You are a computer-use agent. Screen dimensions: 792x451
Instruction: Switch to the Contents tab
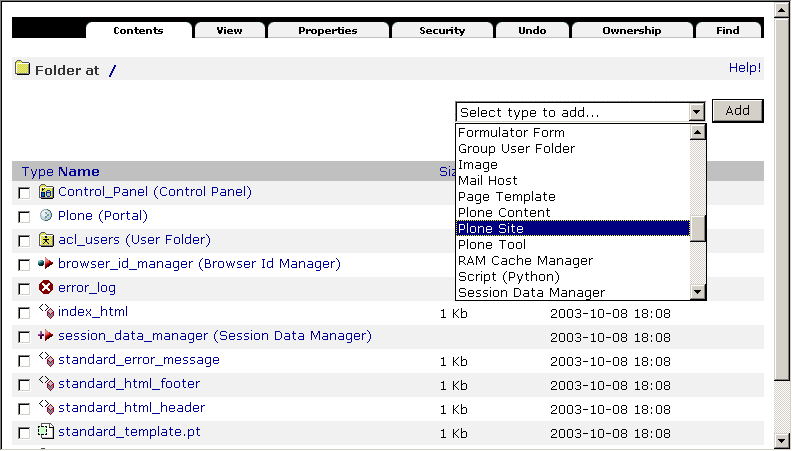pyautogui.click(x=138, y=30)
